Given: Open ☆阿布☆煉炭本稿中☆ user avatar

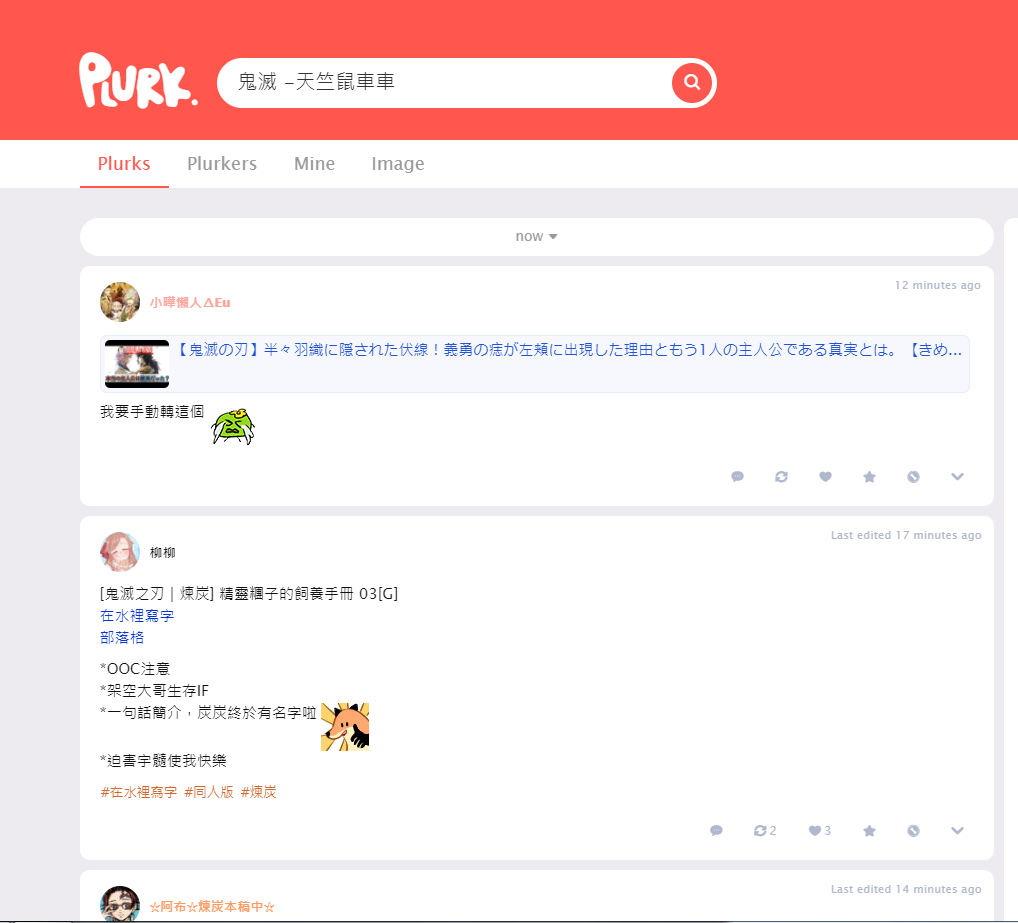Looking at the screenshot, I should pyautogui.click(x=120, y=904).
